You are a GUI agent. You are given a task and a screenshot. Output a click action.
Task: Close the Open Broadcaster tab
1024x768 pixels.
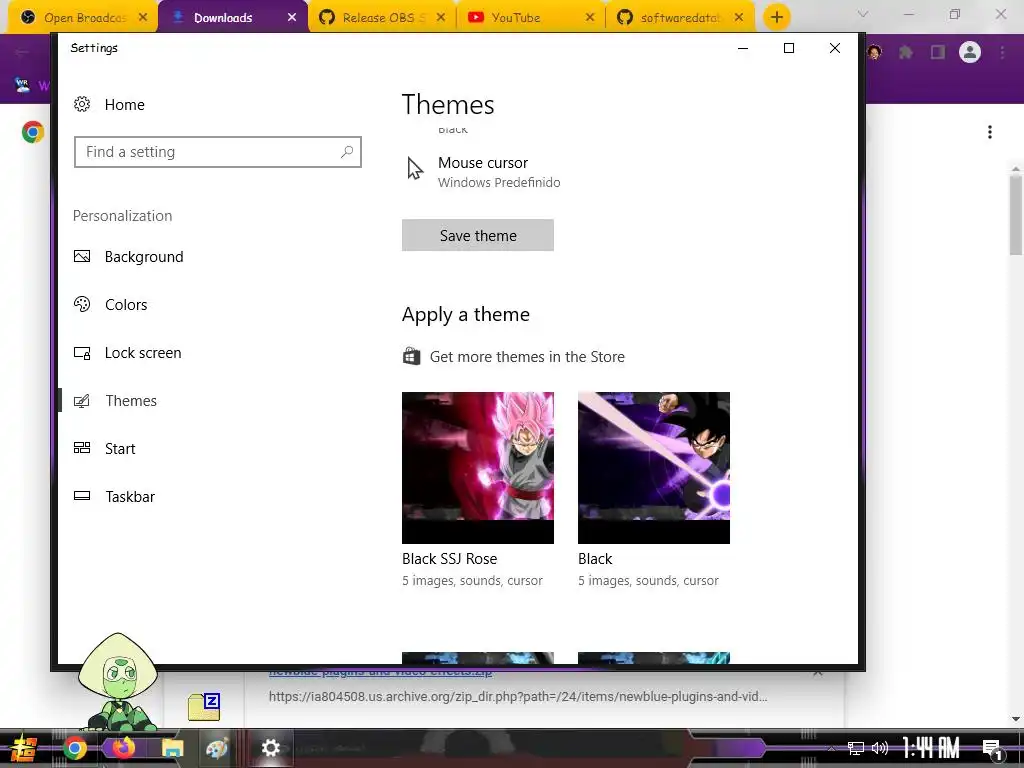pyautogui.click(x=143, y=18)
